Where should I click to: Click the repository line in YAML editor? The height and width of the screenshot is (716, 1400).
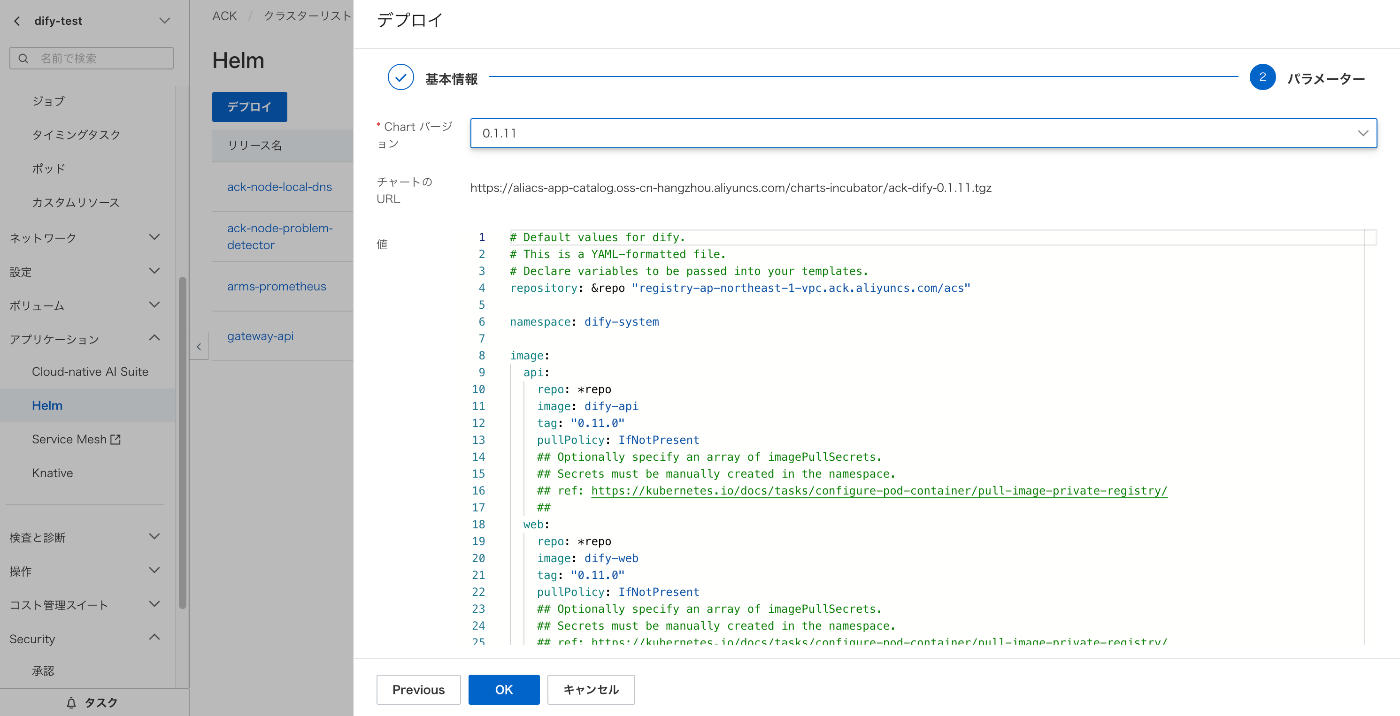pyautogui.click(x=740, y=288)
